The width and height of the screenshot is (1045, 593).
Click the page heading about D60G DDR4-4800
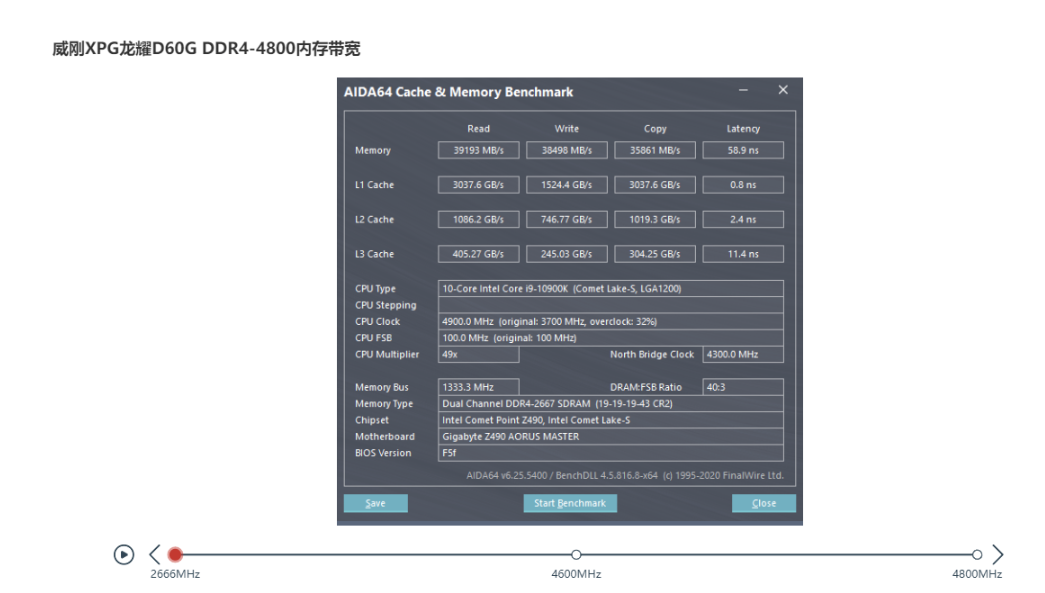click(x=206, y=49)
